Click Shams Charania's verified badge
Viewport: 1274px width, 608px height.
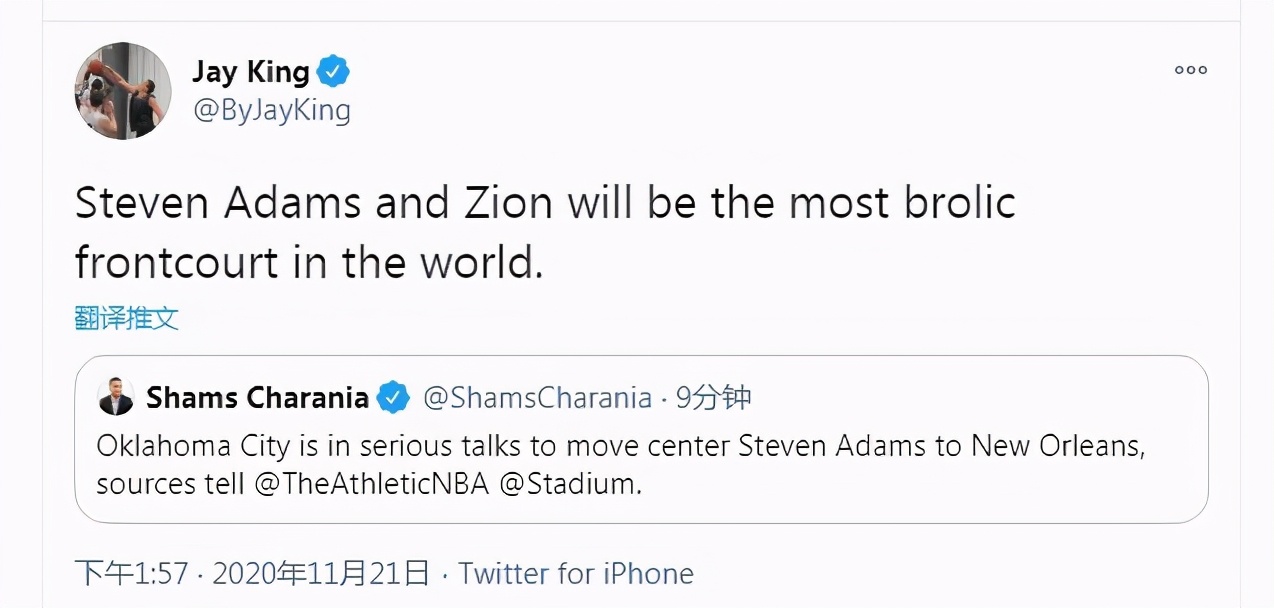(393, 398)
